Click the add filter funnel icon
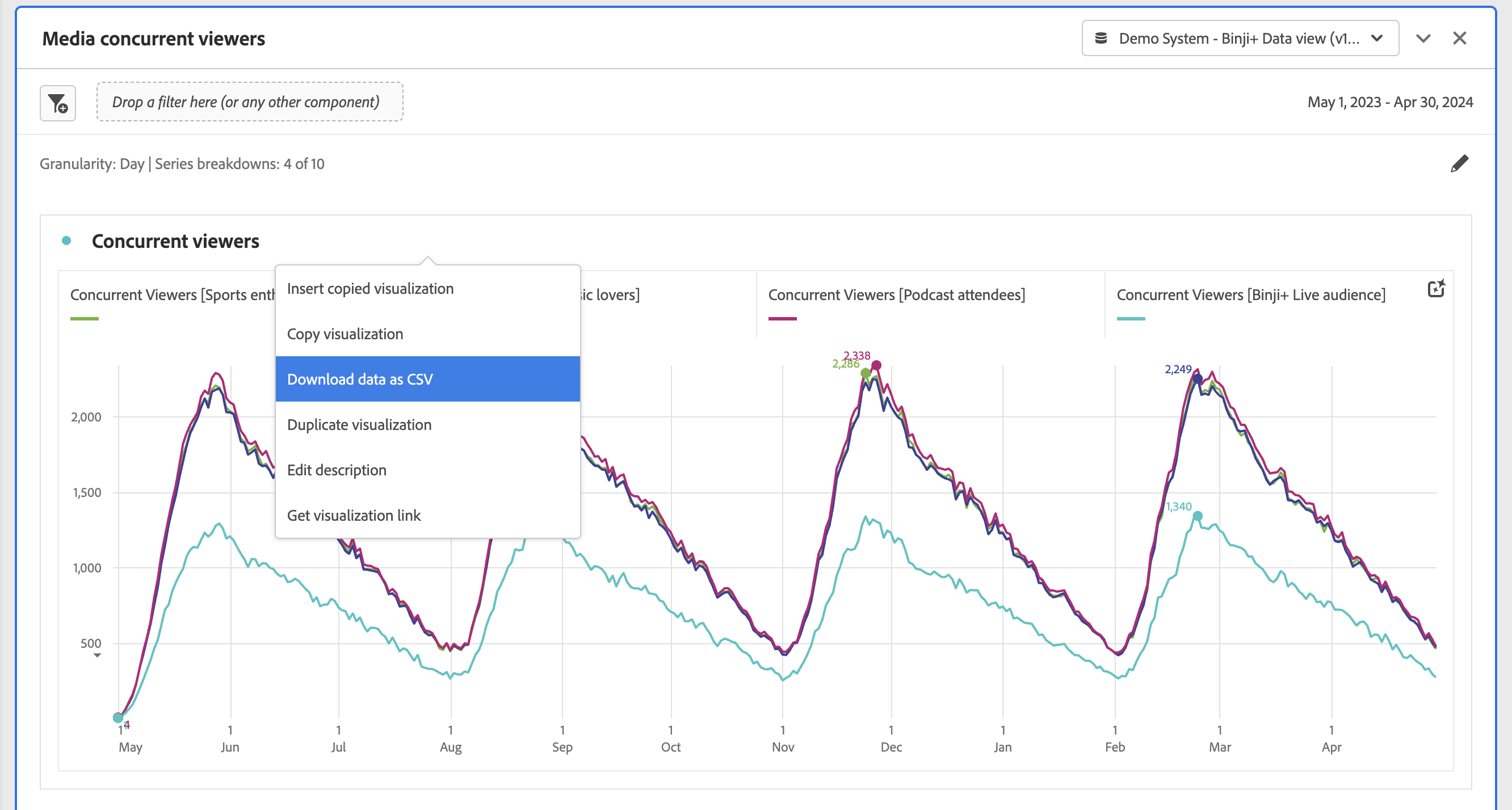The width and height of the screenshot is (1512, 810). point(57,103)
